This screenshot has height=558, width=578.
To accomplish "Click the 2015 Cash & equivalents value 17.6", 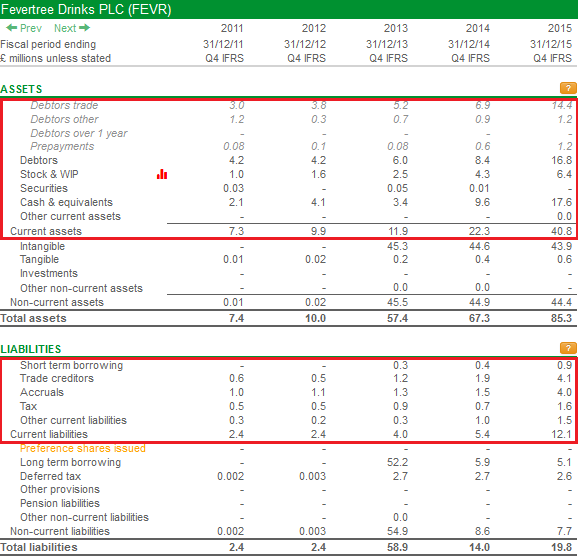I will 561,202.
